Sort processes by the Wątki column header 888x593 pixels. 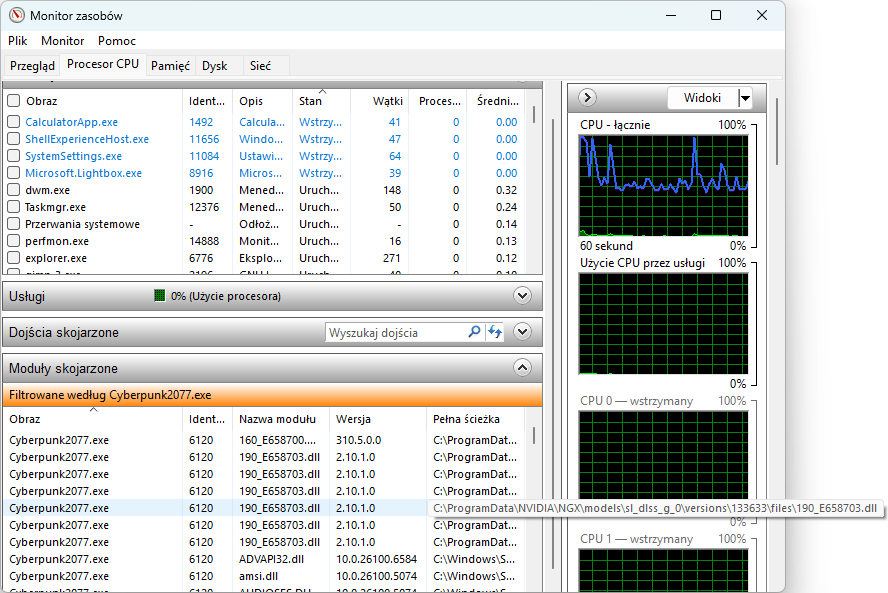point(387,101)
